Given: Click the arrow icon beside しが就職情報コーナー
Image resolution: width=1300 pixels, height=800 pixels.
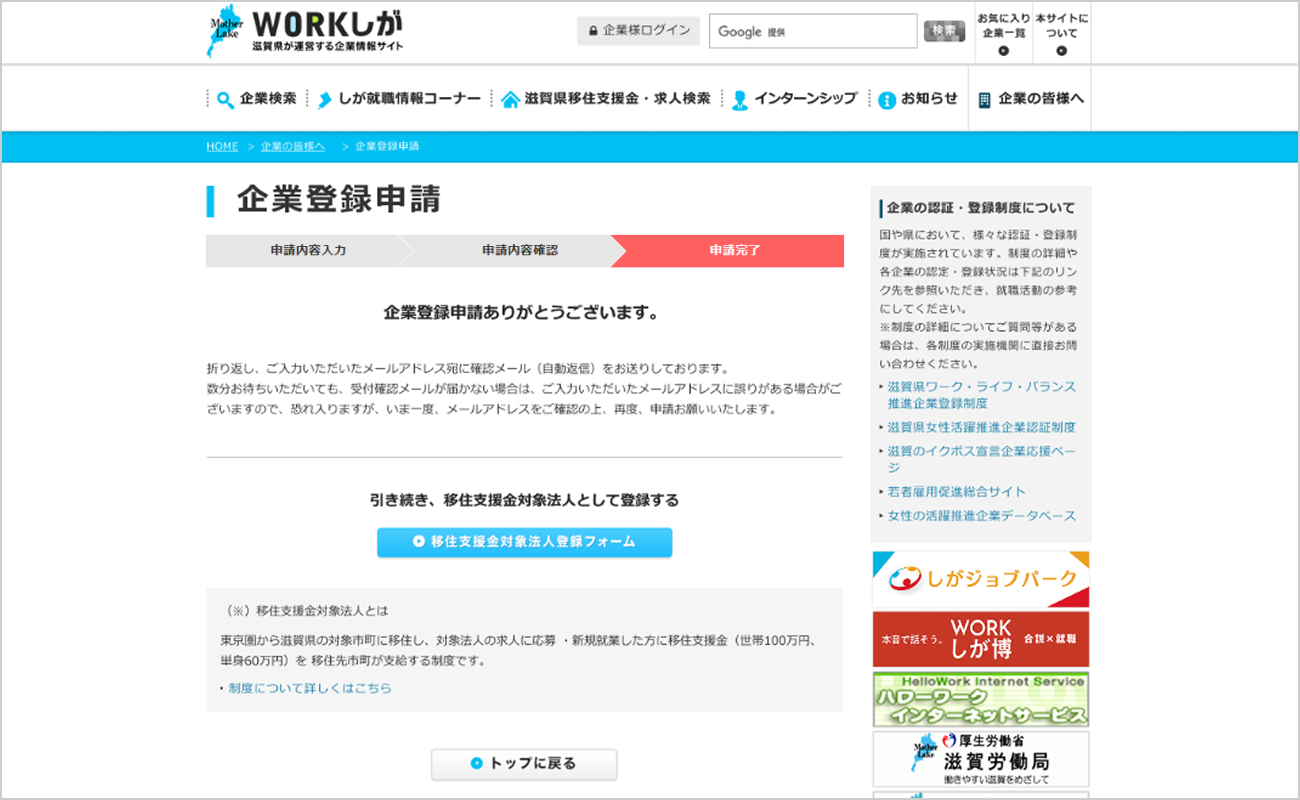Looking at the screenshot, I should pos(324,99).
